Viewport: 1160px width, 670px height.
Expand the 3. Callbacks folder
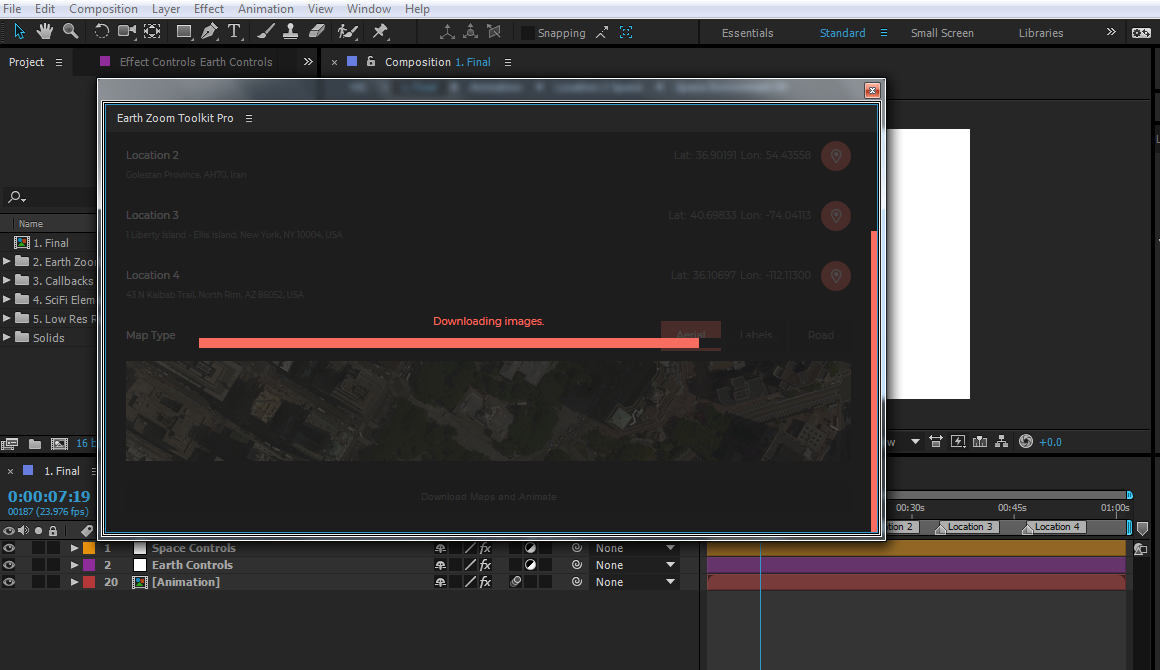pyautogui.click(x=7, y=280)
